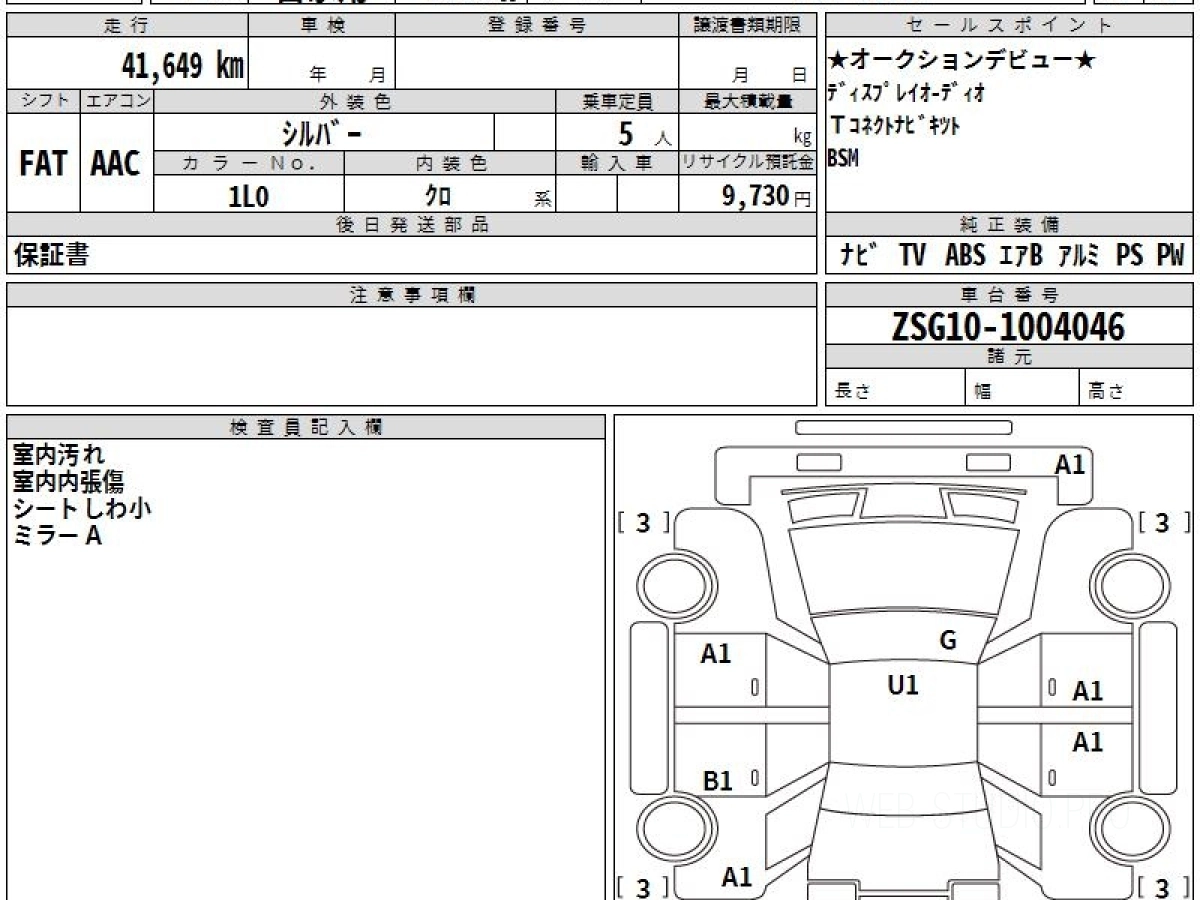Screen dimensions: 1200x900
Task: Click the エアコン header label
Action: coord(117,101)
